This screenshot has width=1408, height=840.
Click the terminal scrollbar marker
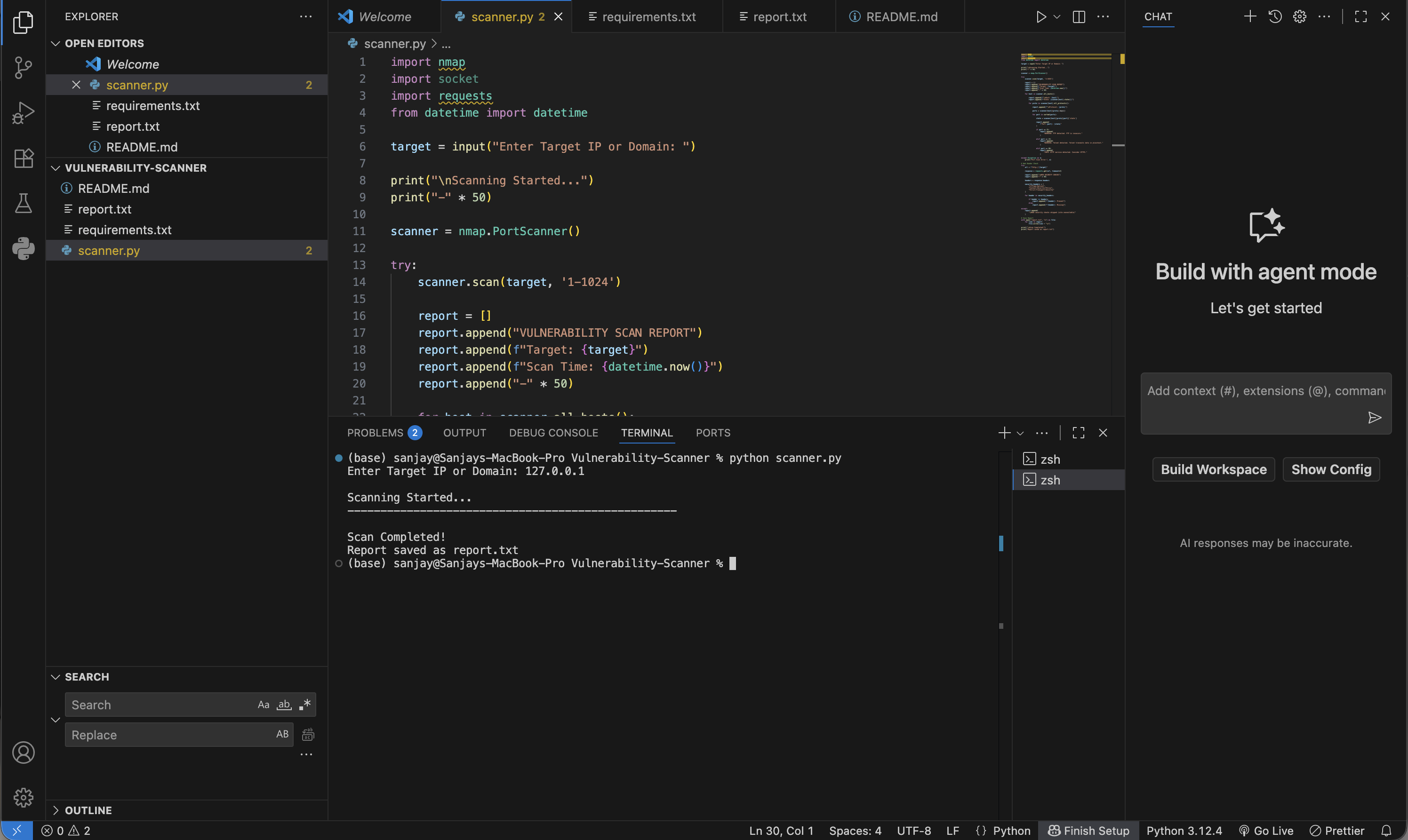point(1001,543)
